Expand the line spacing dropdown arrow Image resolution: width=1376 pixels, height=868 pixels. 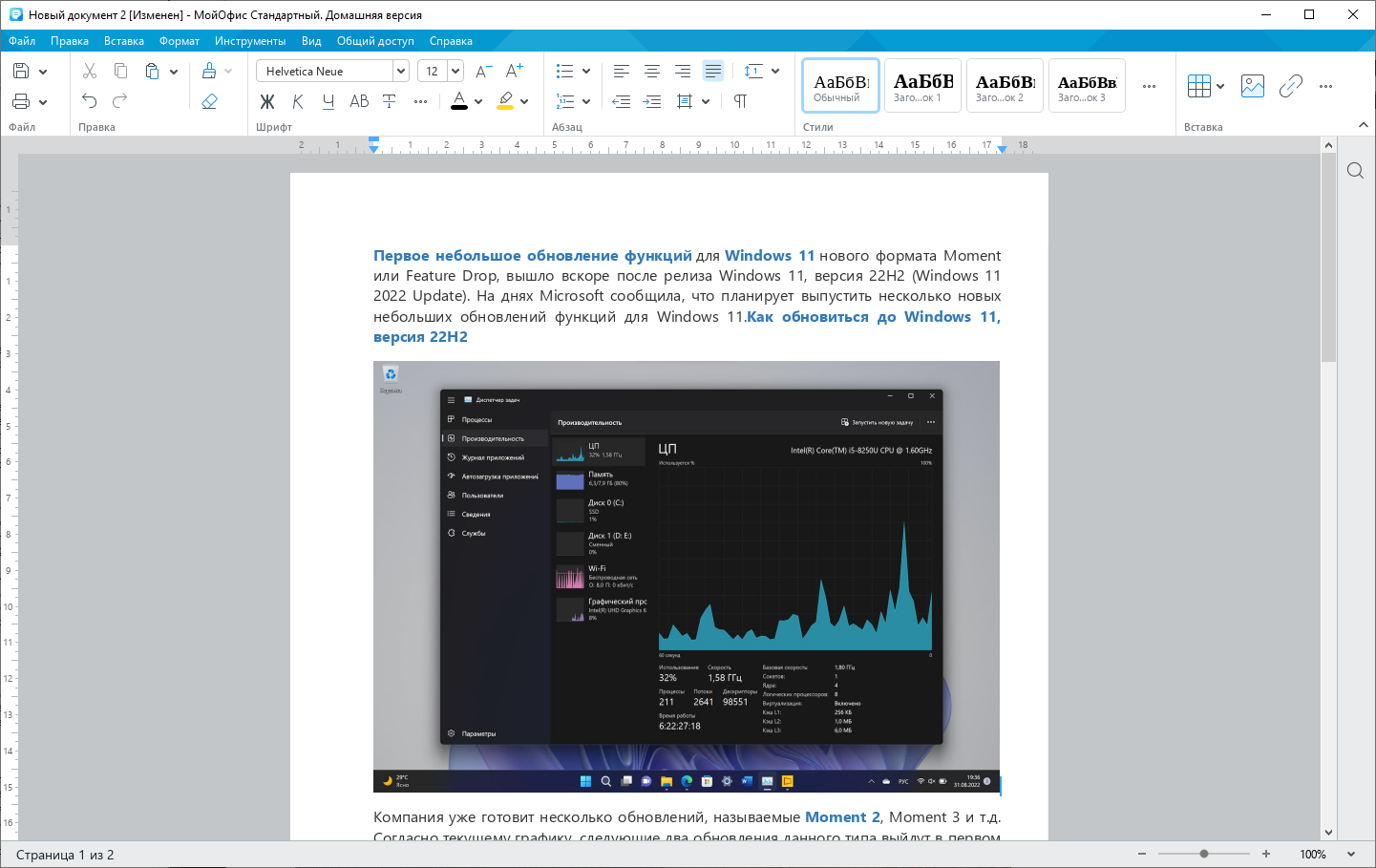click(x=775, y=72)
